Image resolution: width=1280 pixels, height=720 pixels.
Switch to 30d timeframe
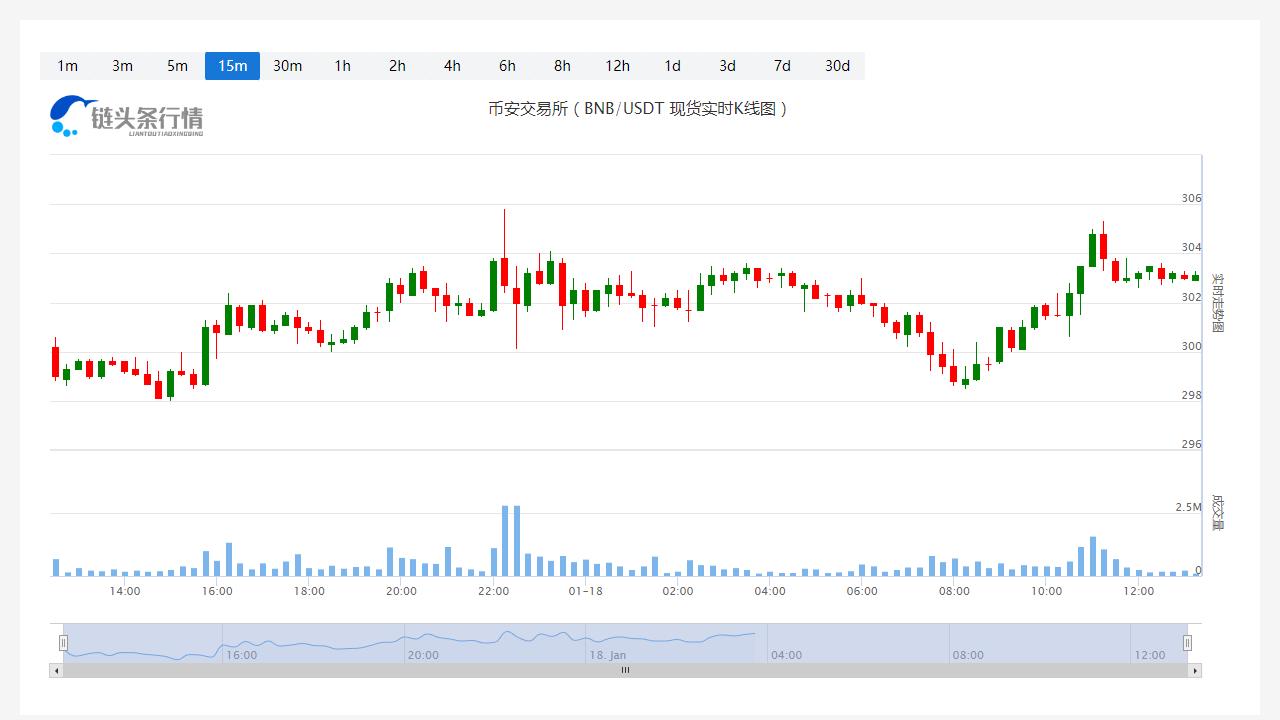(x=837, y=66)
